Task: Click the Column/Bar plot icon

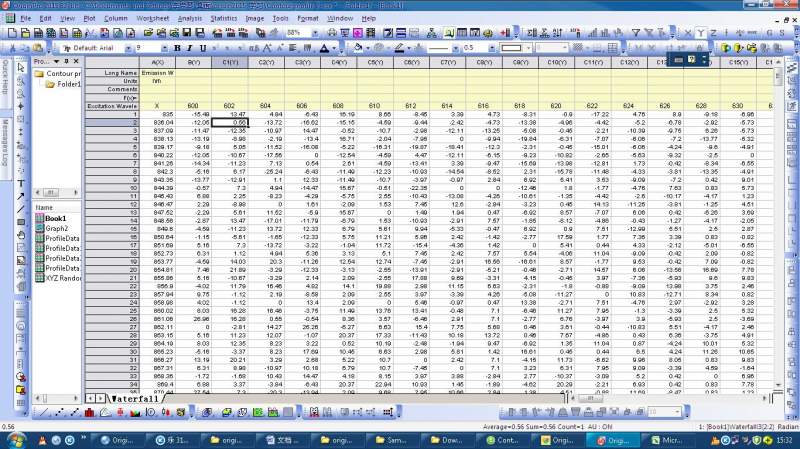Action: (x=90, y=412)
